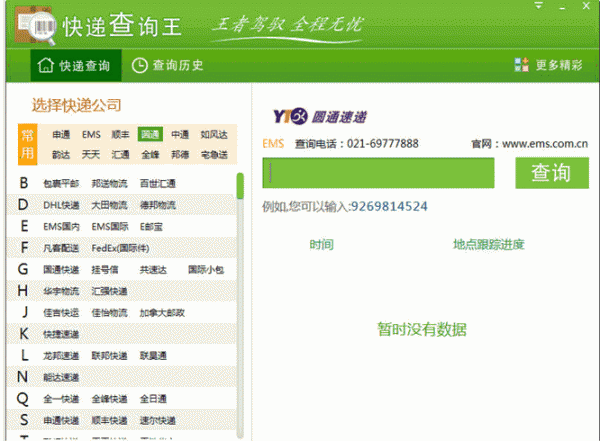This screenshot has width=600, height=441.
Task: Choose 国际小包 in row G
Action: (x=206, y=270)
